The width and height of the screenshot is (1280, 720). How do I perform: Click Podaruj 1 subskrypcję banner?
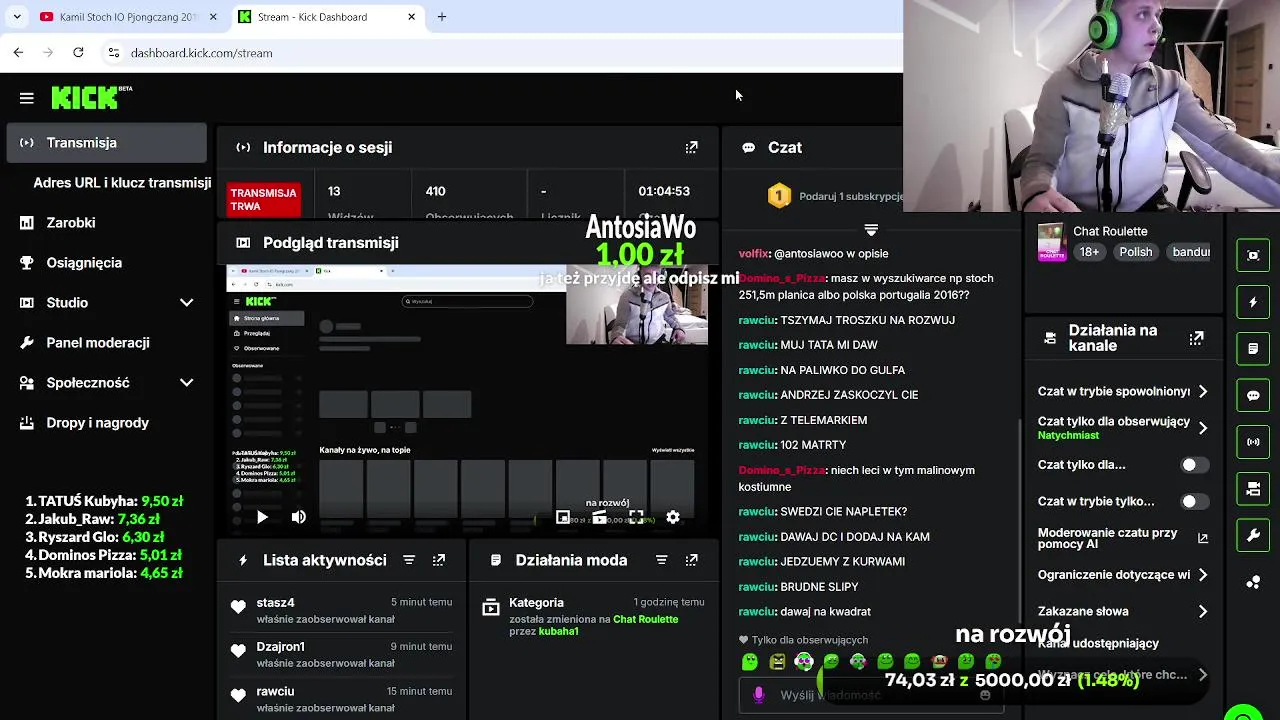pos(834,196)
